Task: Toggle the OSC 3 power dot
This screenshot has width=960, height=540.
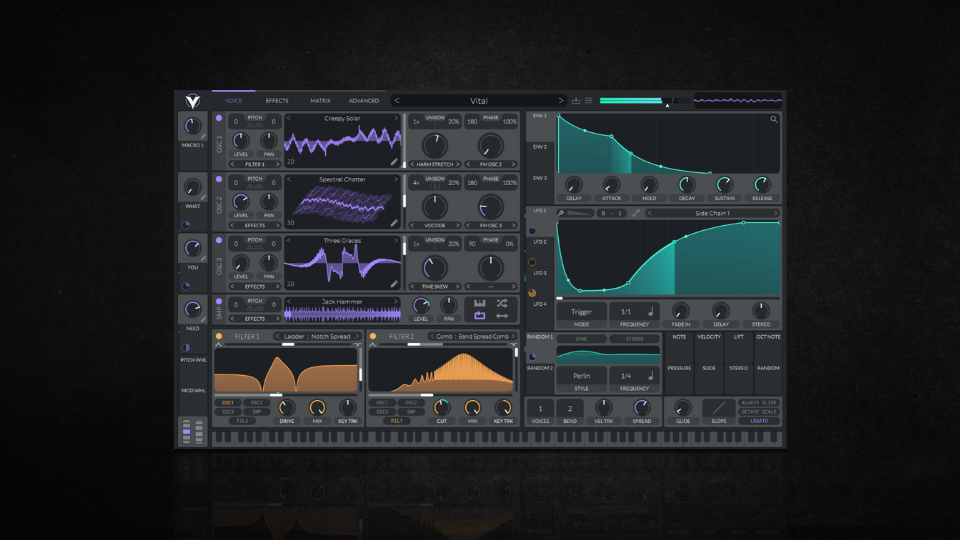Action: [x=219, y=241]
